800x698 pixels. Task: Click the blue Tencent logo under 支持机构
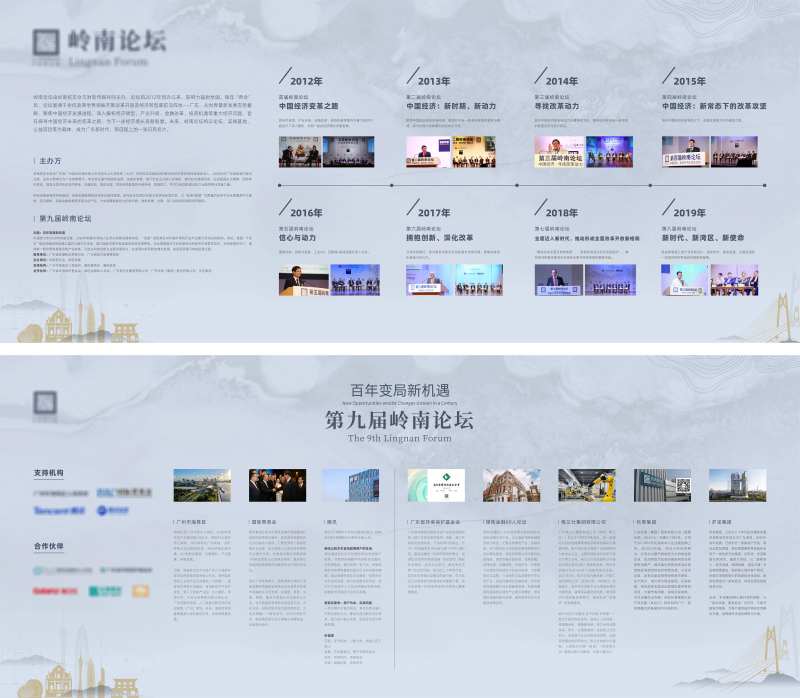click(x=57, y=510)
